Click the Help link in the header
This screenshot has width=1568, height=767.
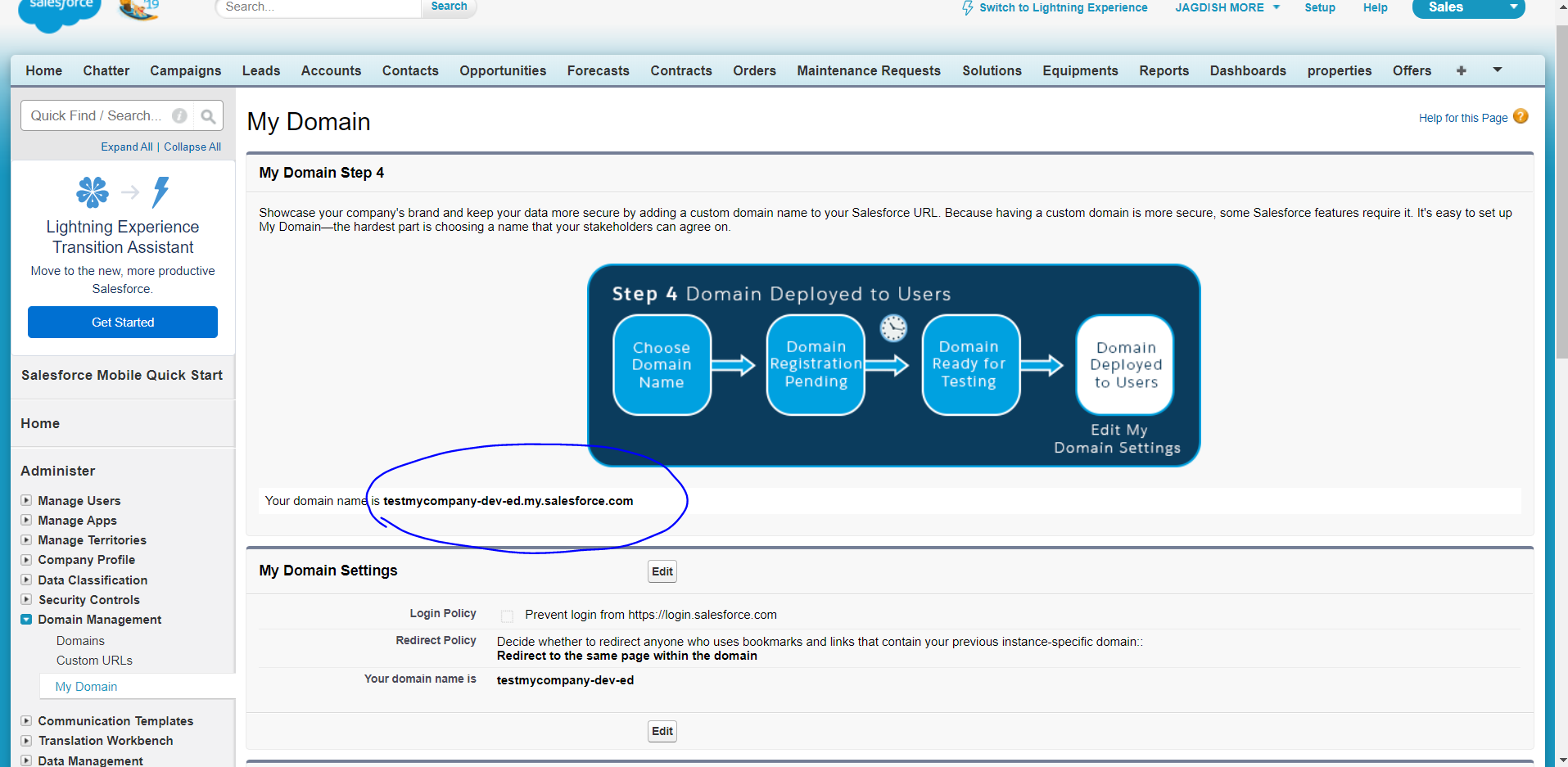(1376, 7)
